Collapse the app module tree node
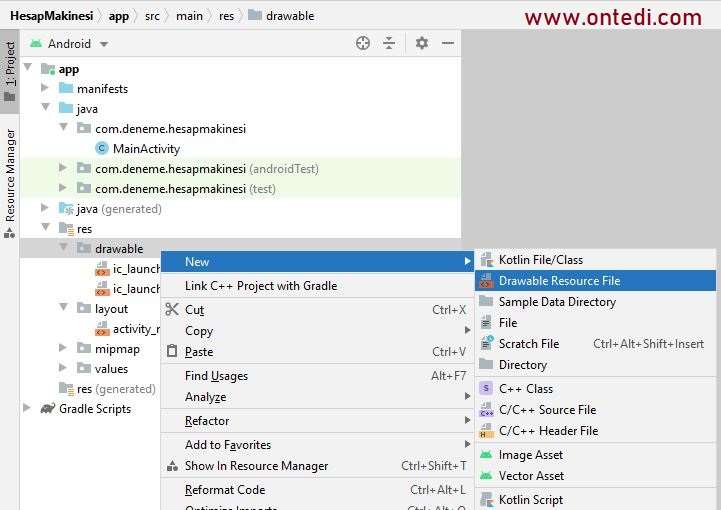The image size is (721, 510). pos(27,69)
